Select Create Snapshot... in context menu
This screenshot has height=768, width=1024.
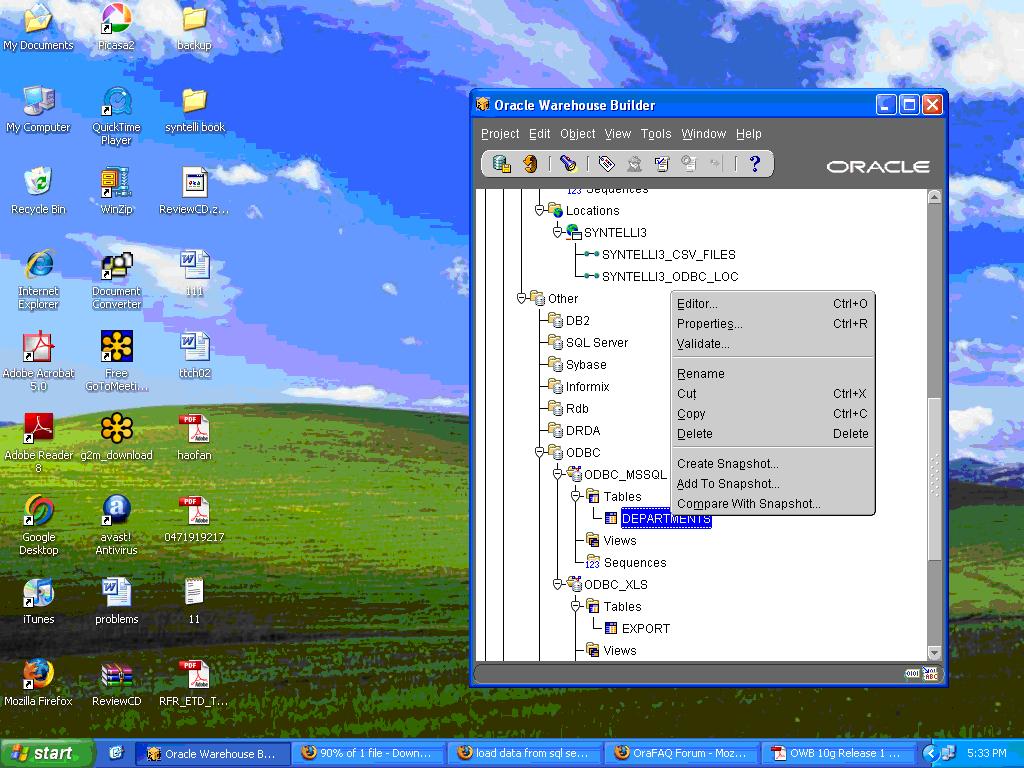point(727,464)
